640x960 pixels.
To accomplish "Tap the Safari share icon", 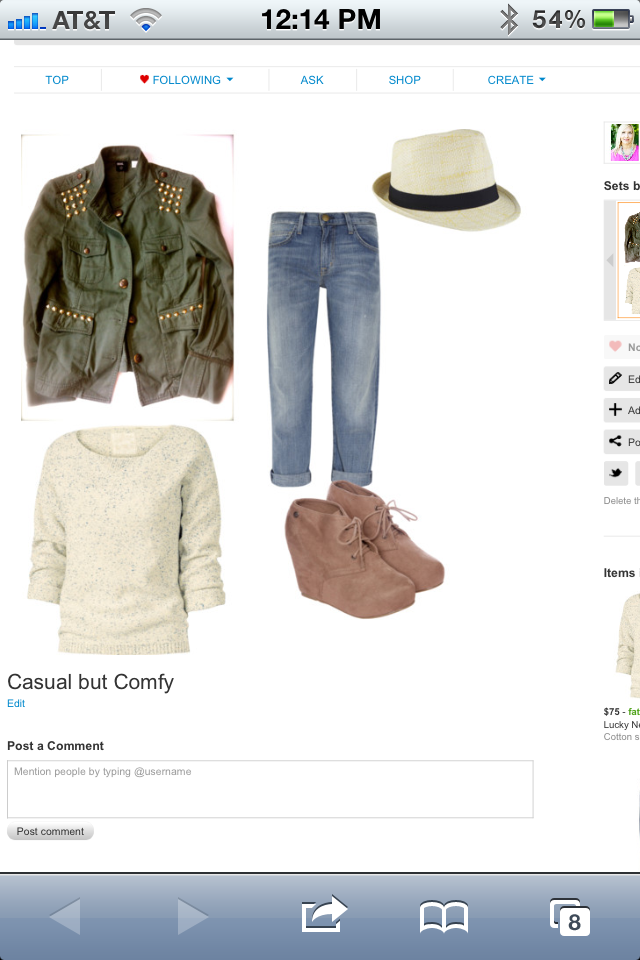I will (x=324, y=915).
